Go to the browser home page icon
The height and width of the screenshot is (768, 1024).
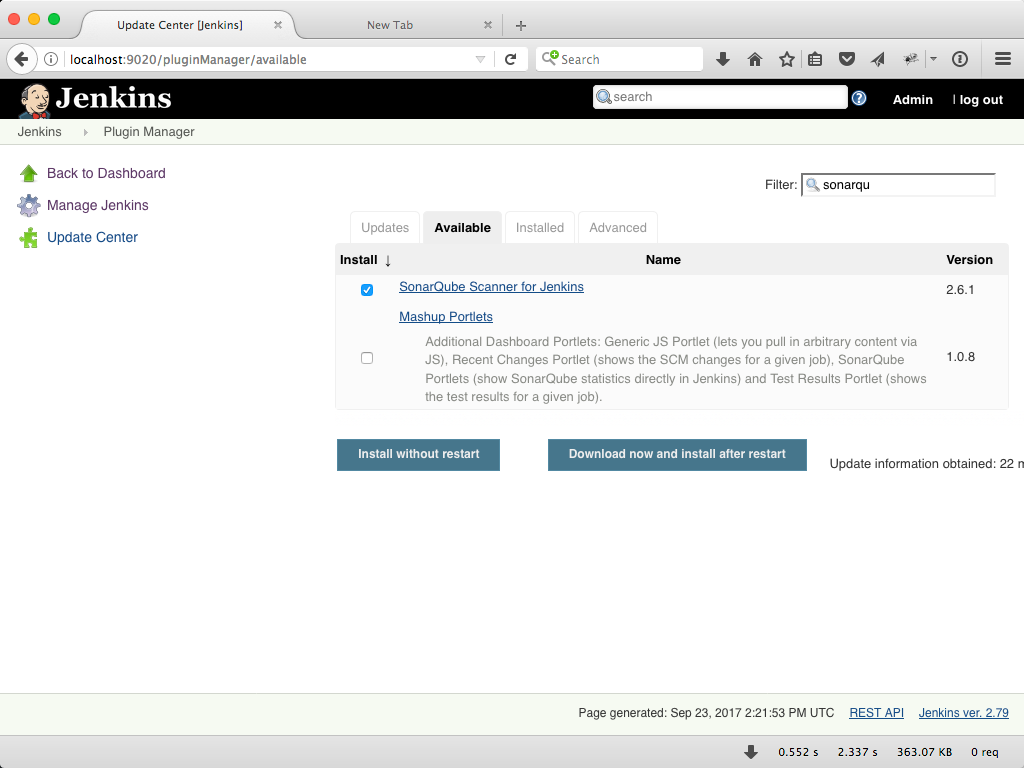click(x=755, y=59)
